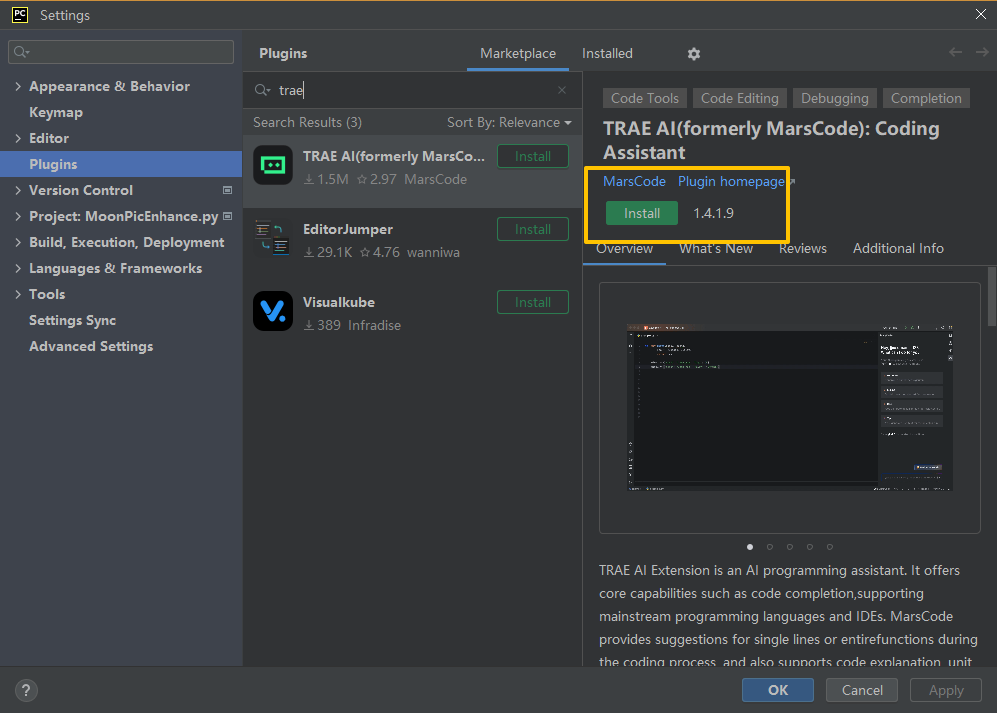This screenshot has height=713, width=997.
Task: Expand the Languages & Frameworks section
Action: tap(18, 268)
